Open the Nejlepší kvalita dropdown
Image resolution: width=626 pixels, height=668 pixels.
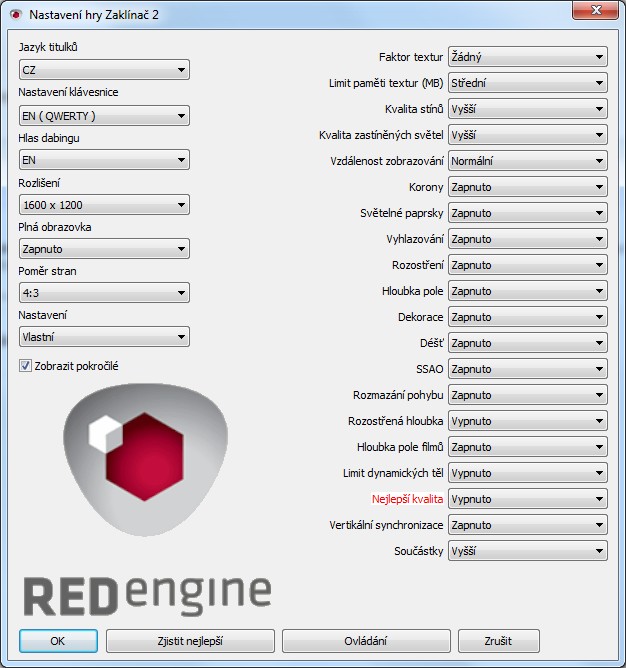coord(528,498)
